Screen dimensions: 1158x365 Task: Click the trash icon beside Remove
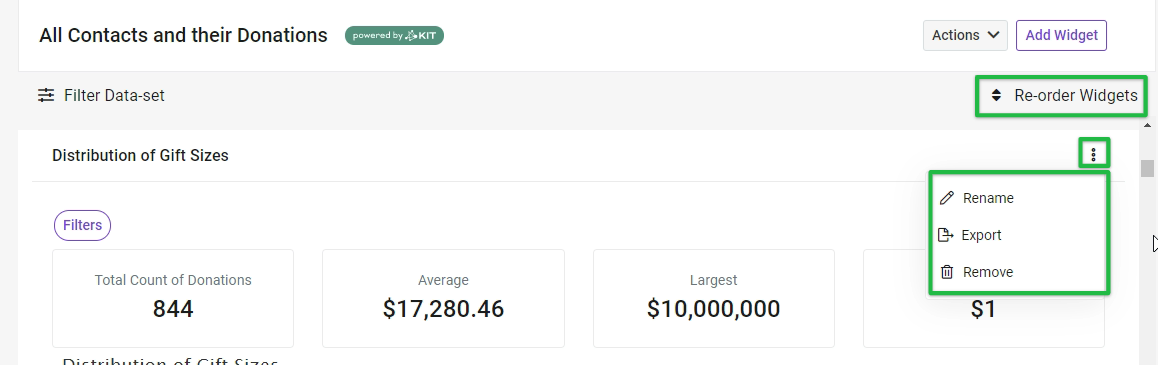tap(946, 272)
